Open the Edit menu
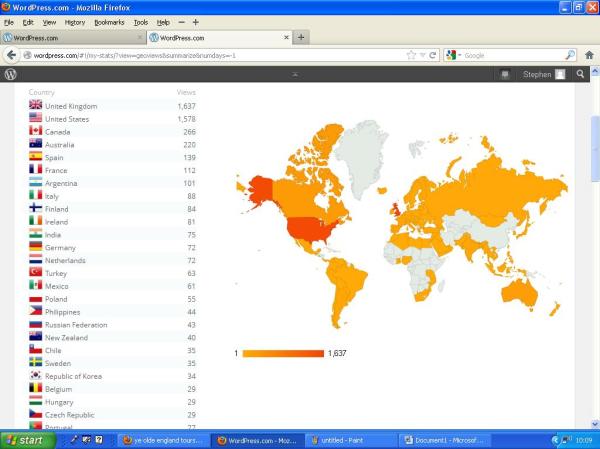 [x=28, y=23]
